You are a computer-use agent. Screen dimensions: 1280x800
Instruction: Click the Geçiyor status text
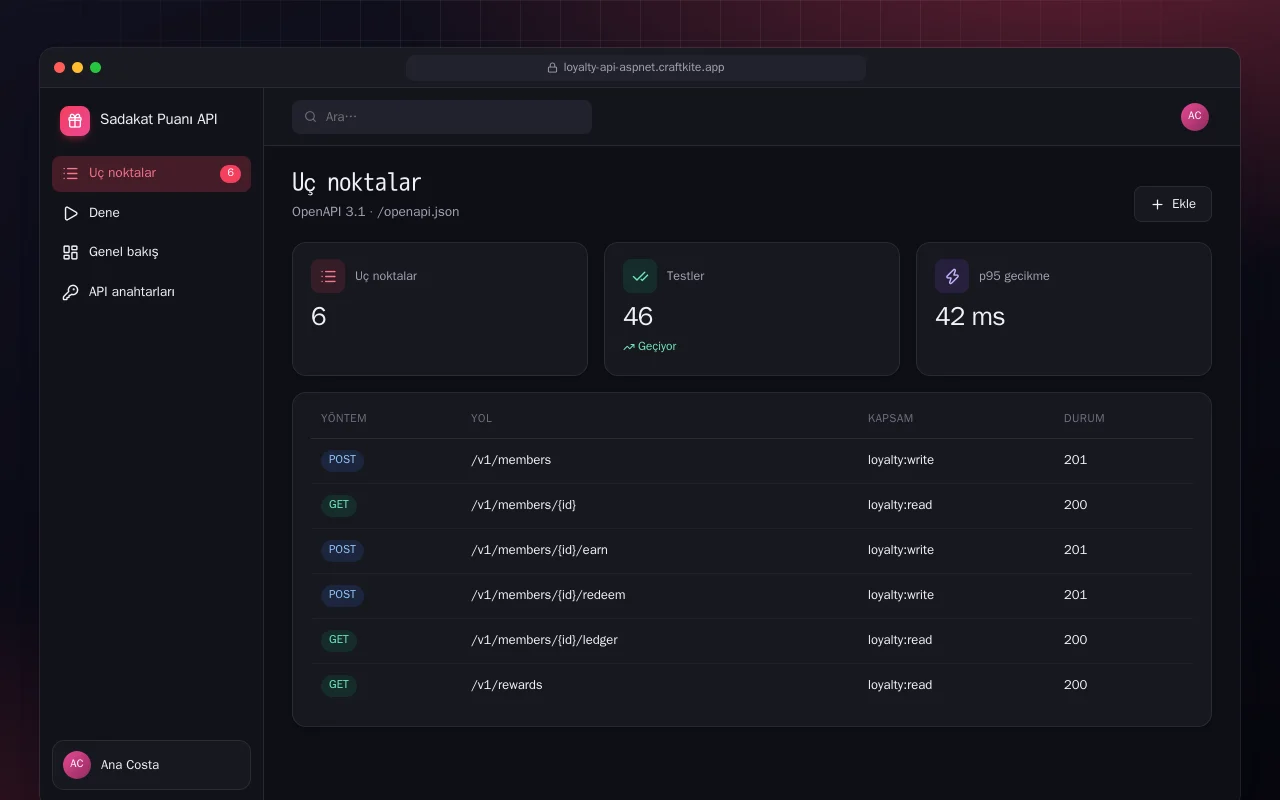click(657, 347)
